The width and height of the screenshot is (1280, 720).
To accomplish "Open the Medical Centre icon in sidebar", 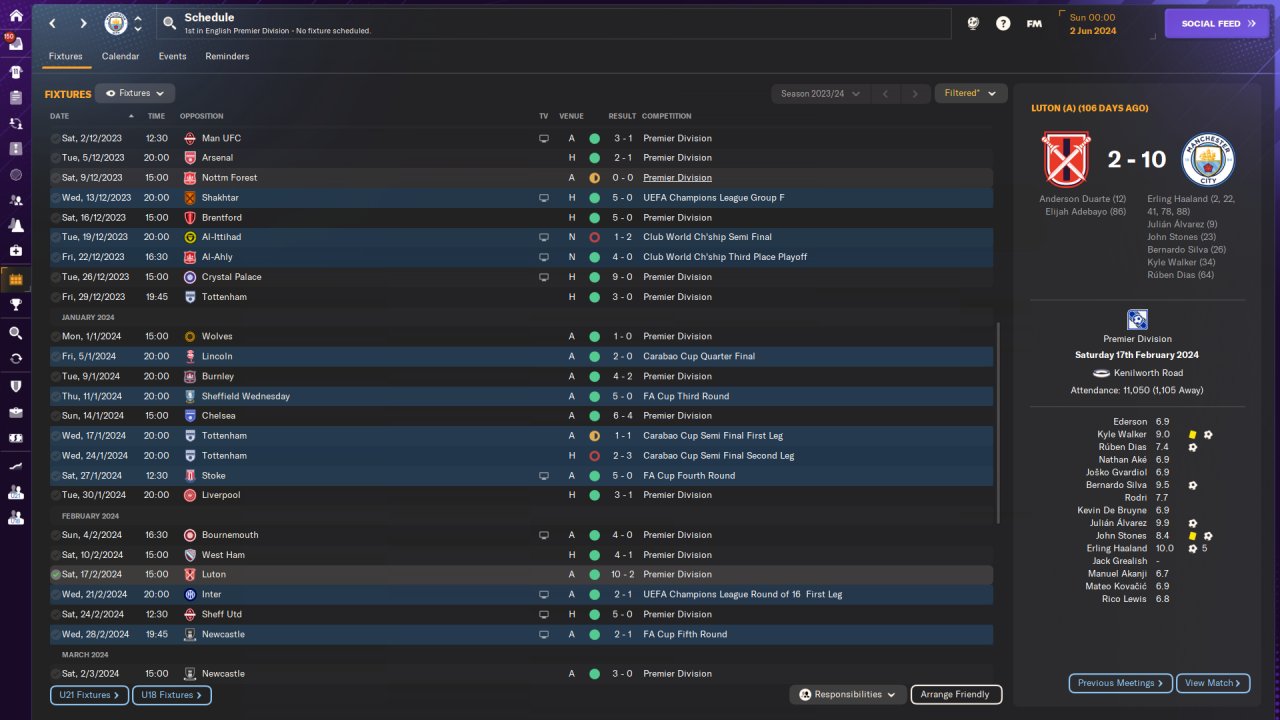I will click(15, 251).
